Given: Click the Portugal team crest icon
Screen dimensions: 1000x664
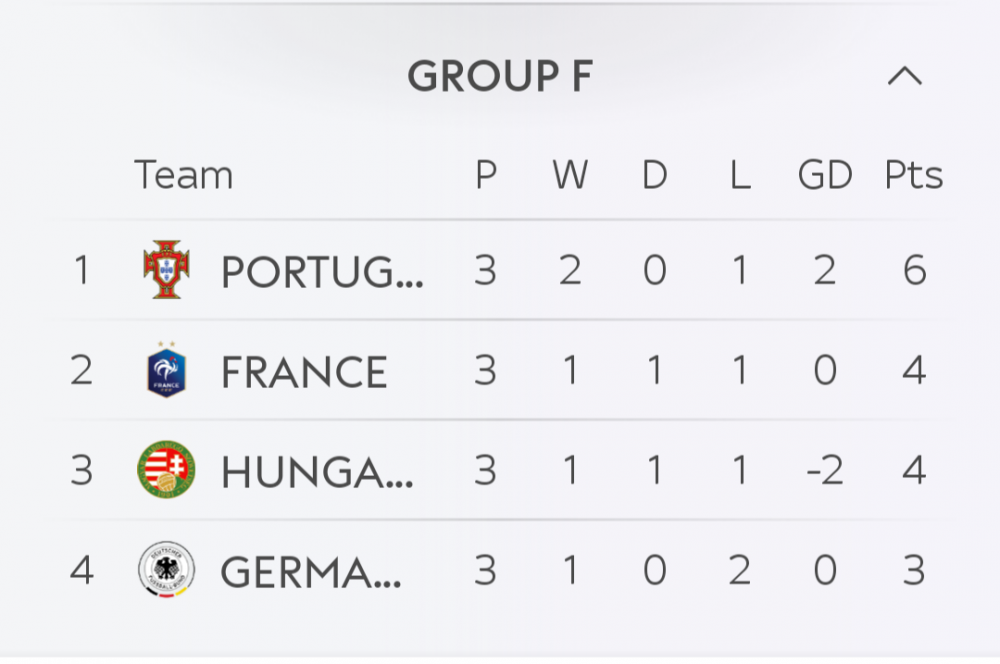Looking at the screenshot, I should 166,270.
